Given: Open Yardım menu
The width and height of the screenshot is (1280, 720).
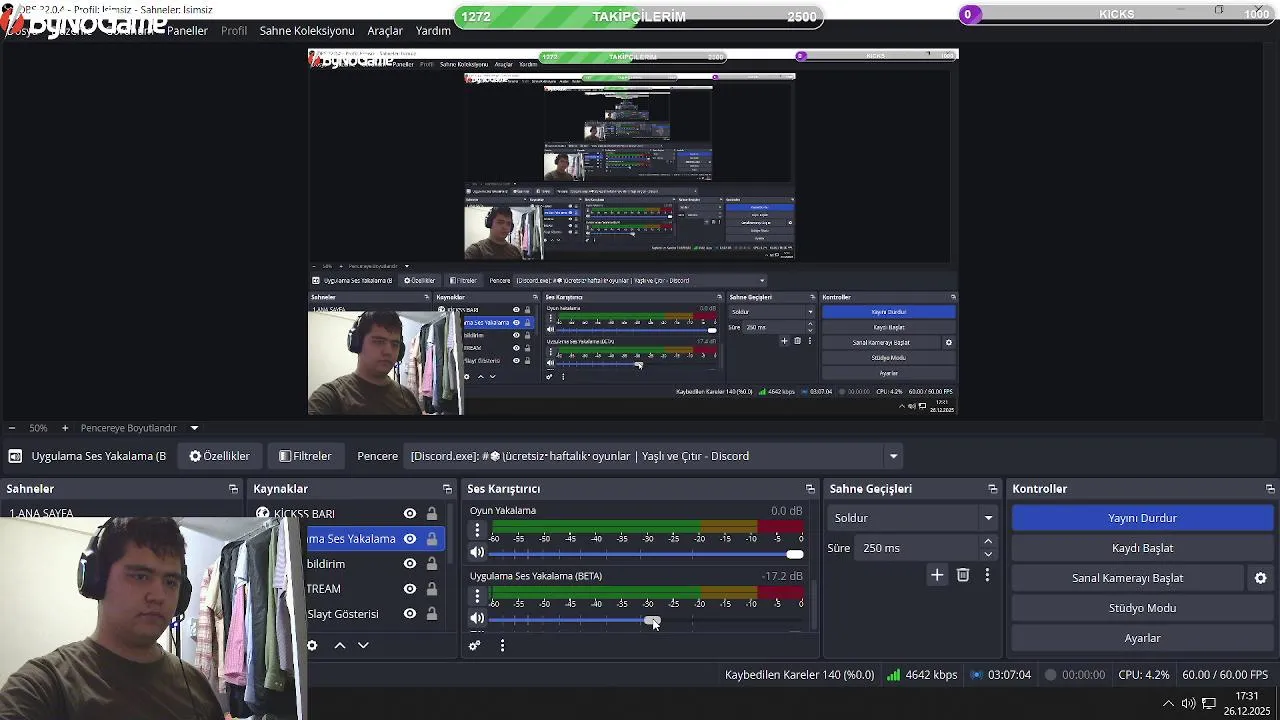Looking at the screenshot, I should [433, 31].
